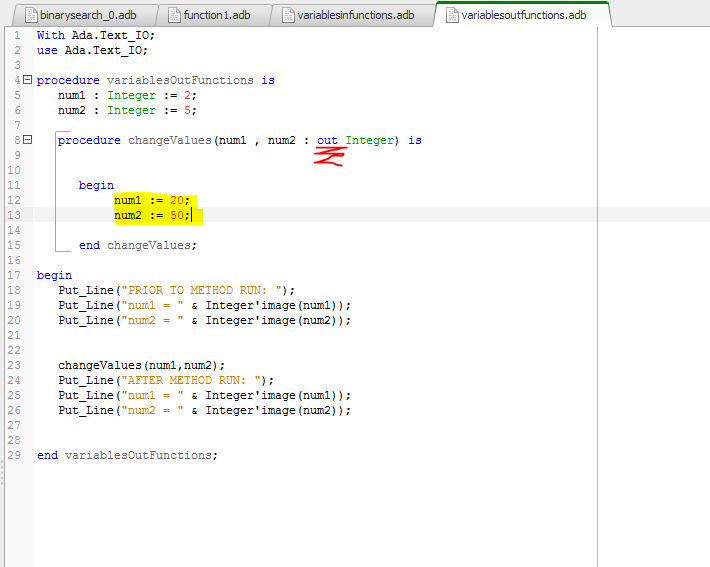Screen dimensions: 710x567
Task: Click 'Put_Line' on line 19
Action: tap(86, 306)
